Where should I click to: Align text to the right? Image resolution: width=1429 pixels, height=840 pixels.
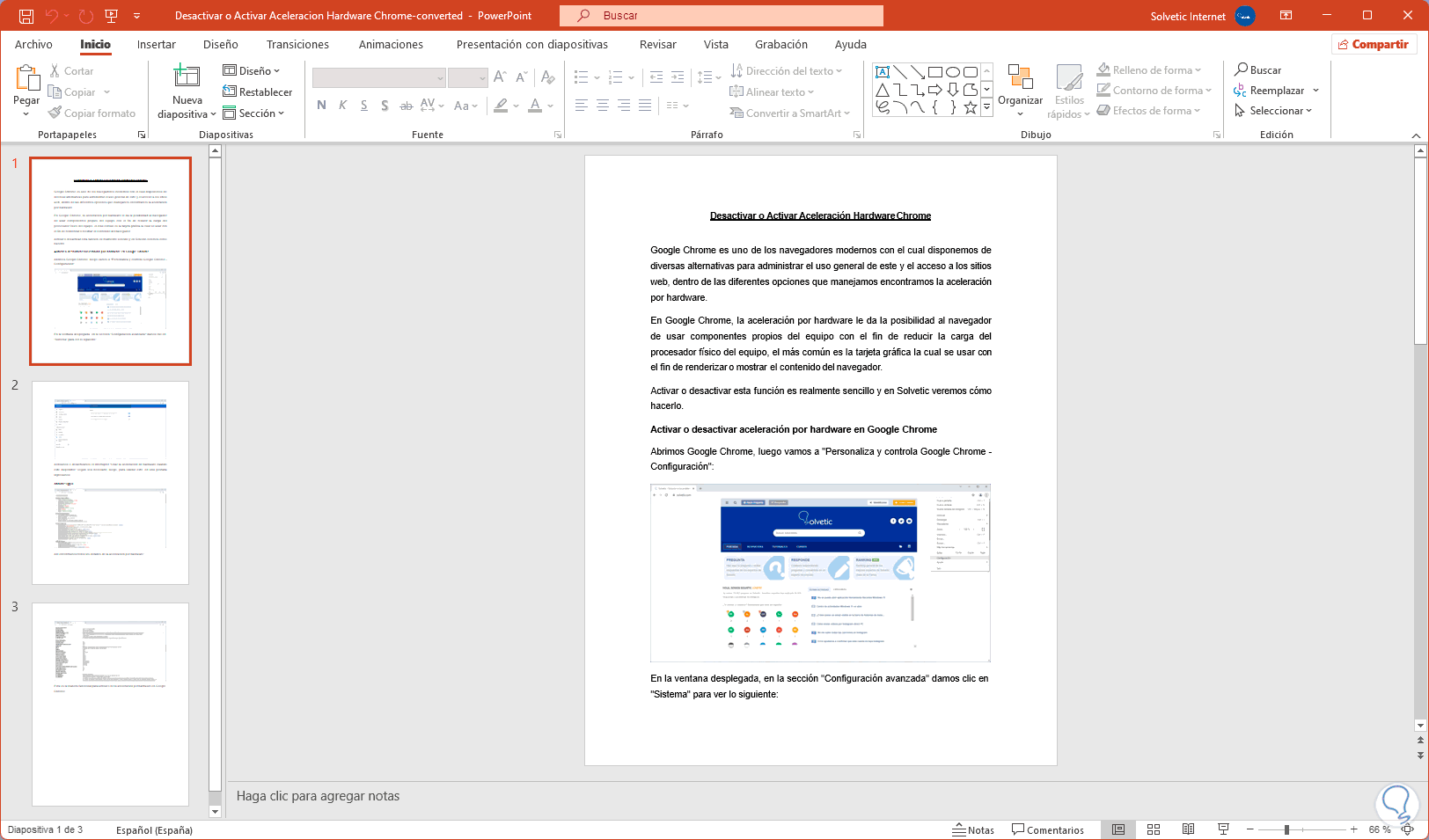click(623, 106)
